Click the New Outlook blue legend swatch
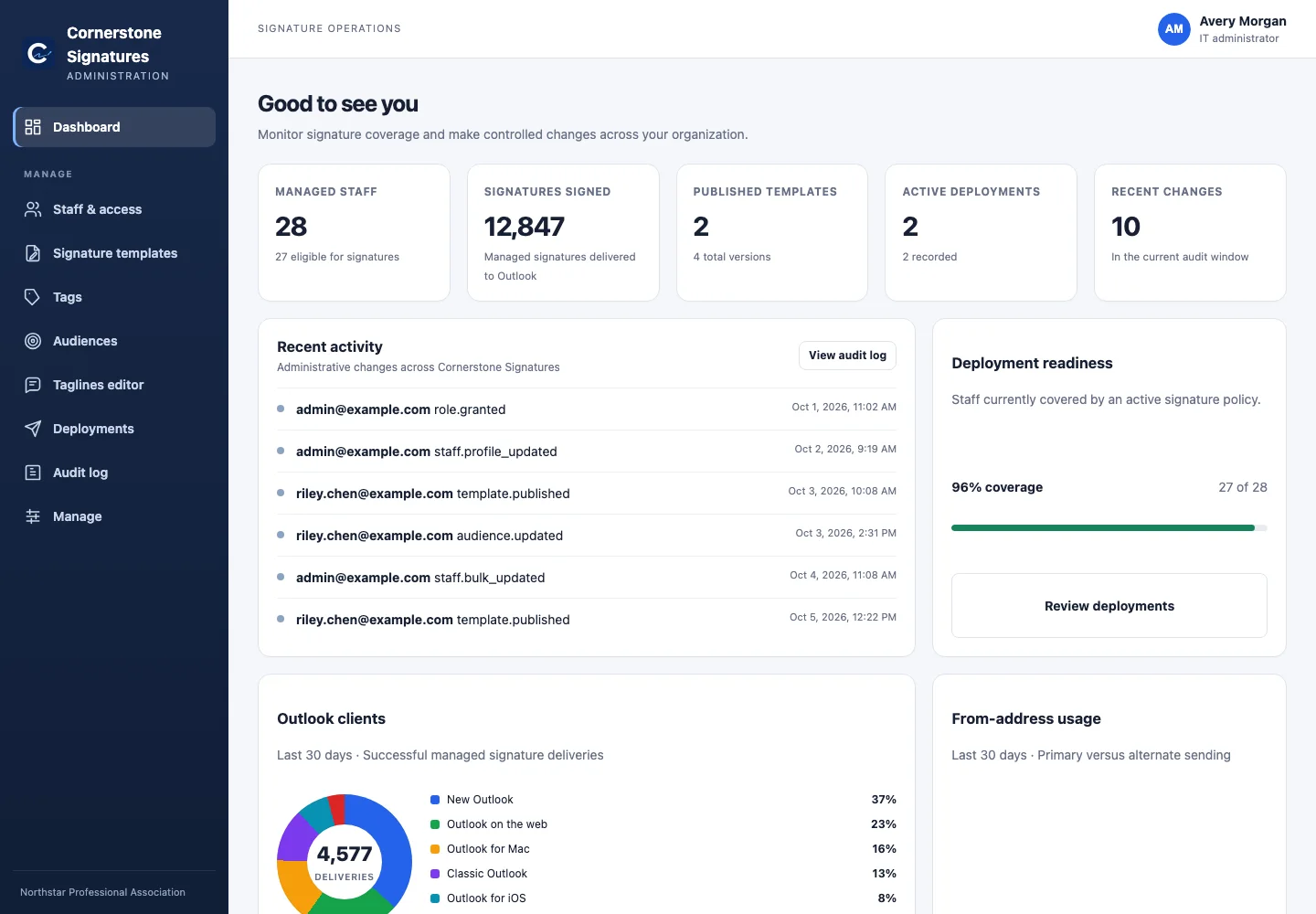Image resolution: width=1316 pixels, height=914 pixels. pyautogui.click(x=435, y=800)
